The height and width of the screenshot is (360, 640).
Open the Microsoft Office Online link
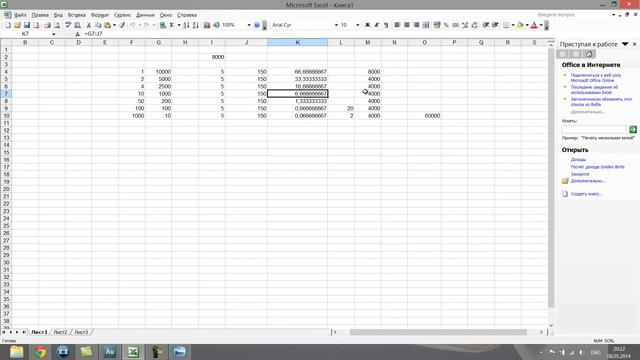[x=596, y=78]
